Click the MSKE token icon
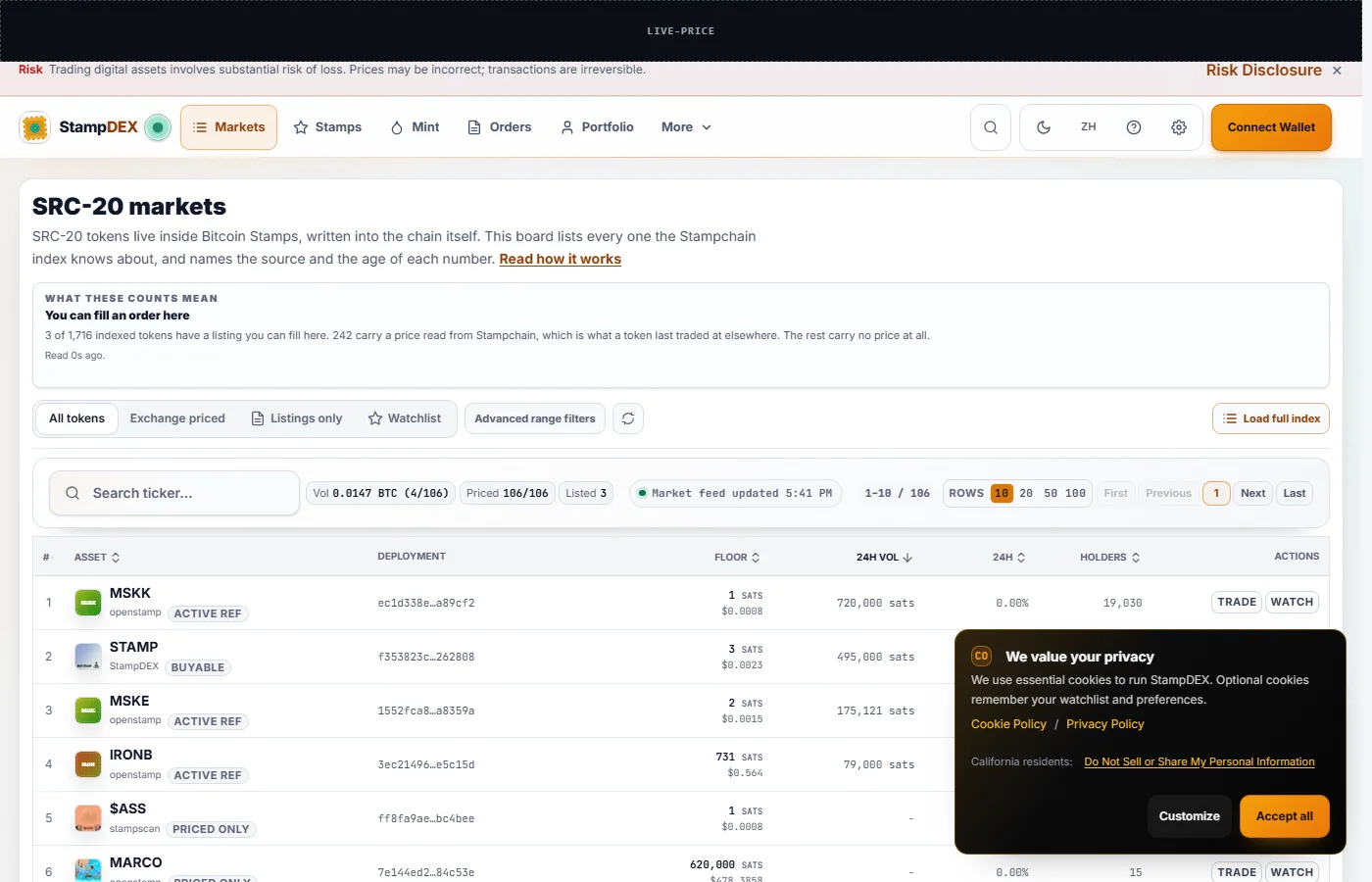Viewport: 1372px width, 882px height. [x=88, y=710]
